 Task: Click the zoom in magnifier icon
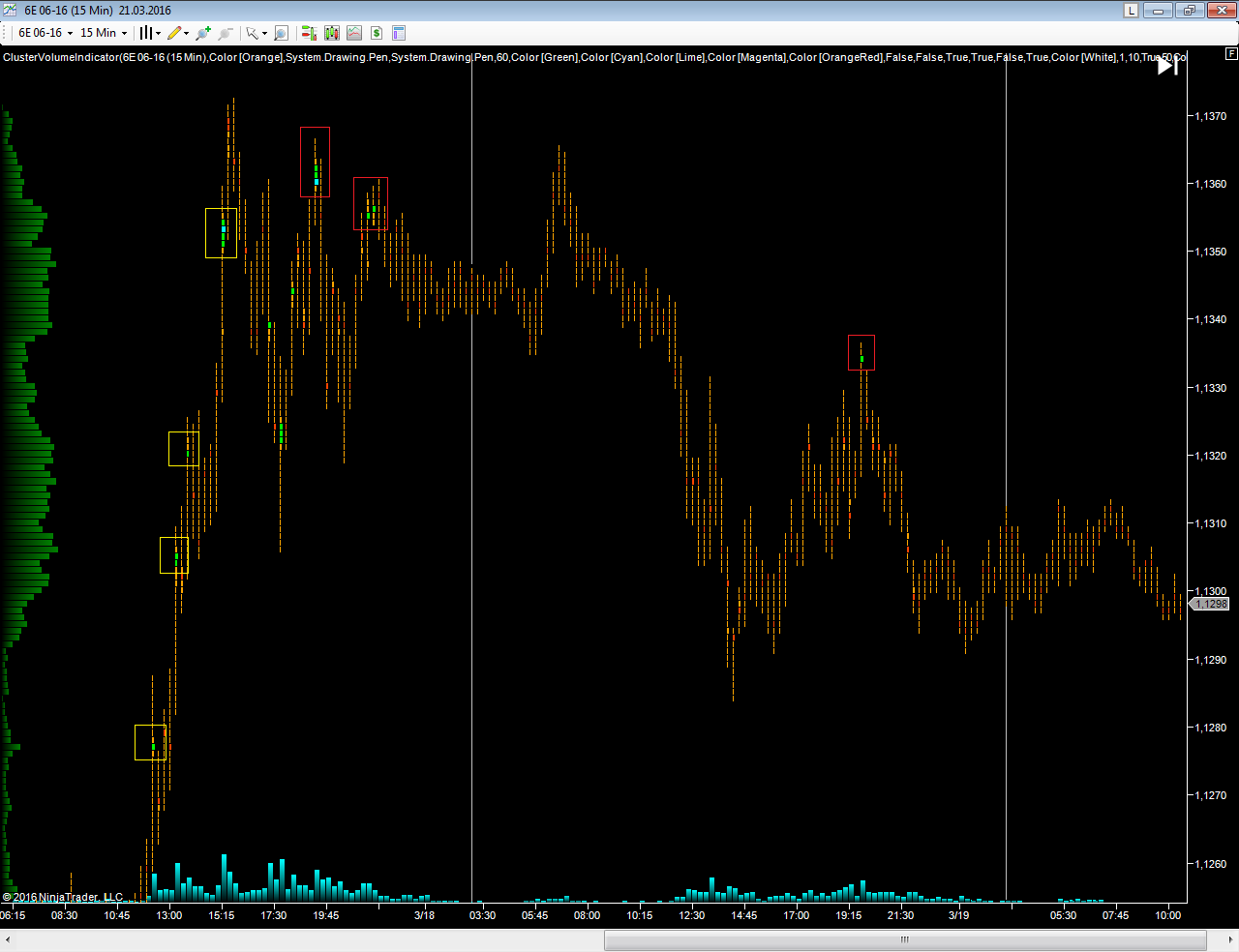(x=203, y=33)
